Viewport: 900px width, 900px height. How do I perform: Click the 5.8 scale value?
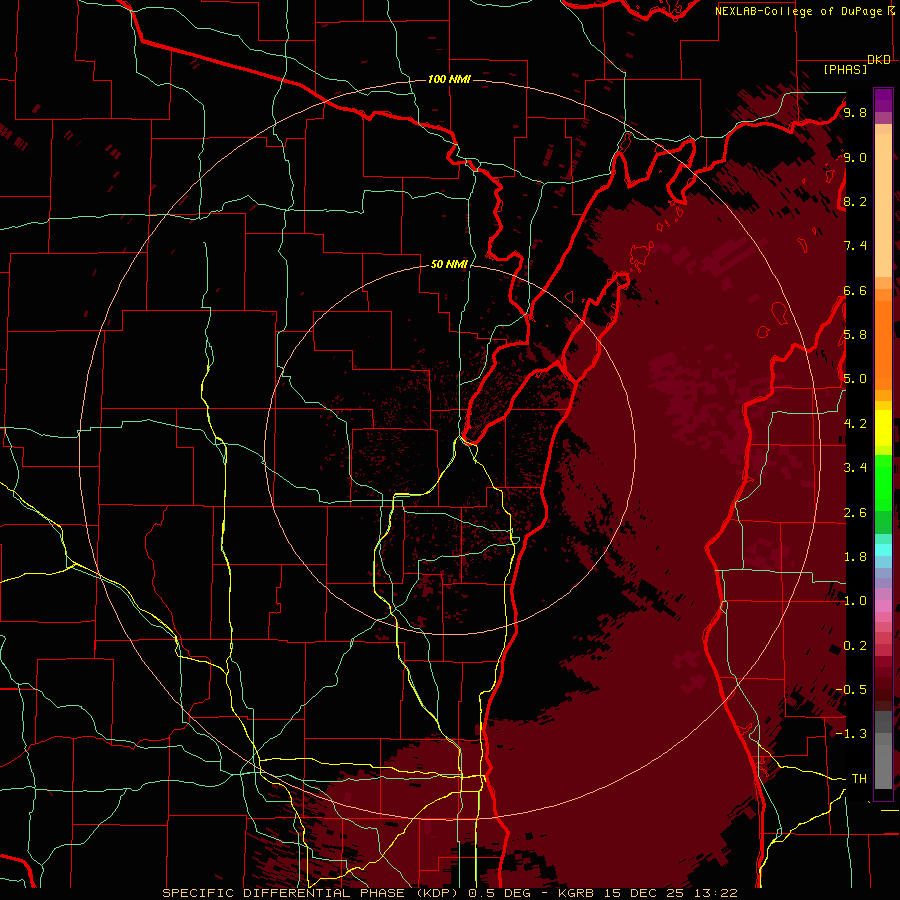pyautogui.click(x=855, y=335)
